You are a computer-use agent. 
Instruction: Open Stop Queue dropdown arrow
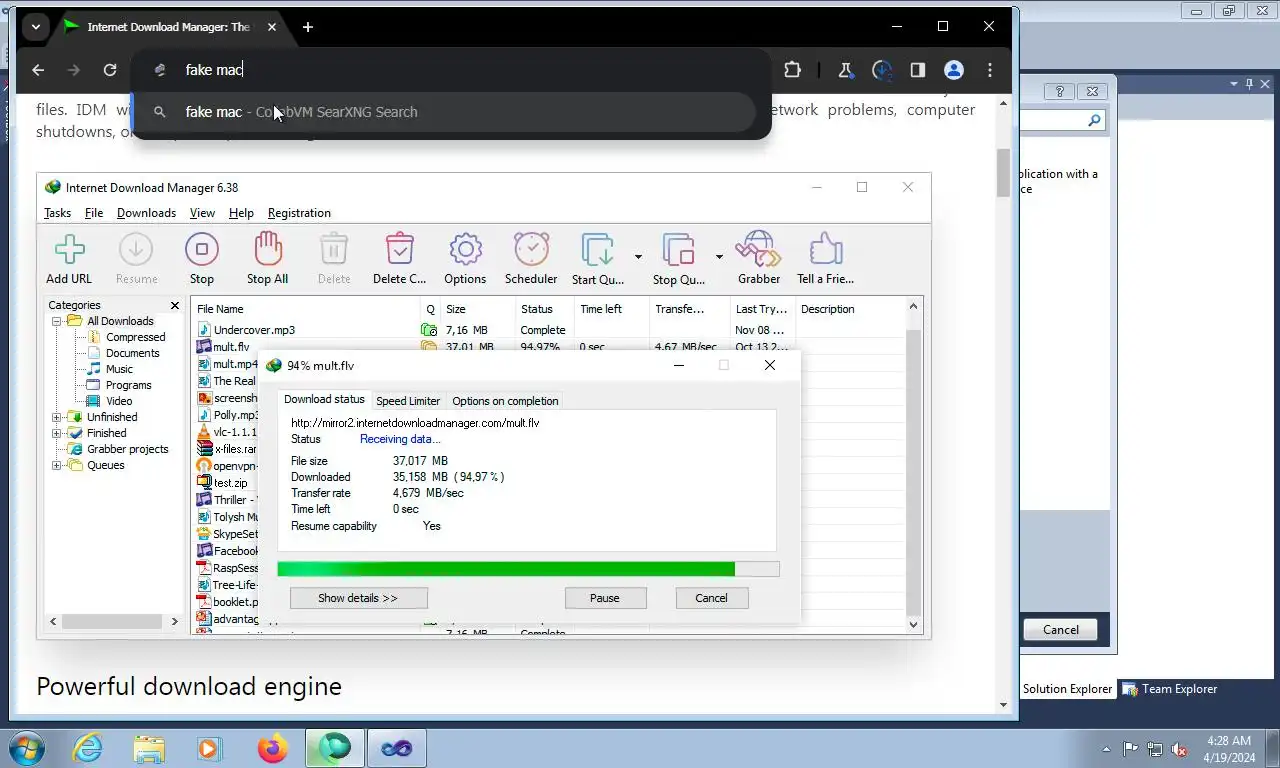click(719, 257)
